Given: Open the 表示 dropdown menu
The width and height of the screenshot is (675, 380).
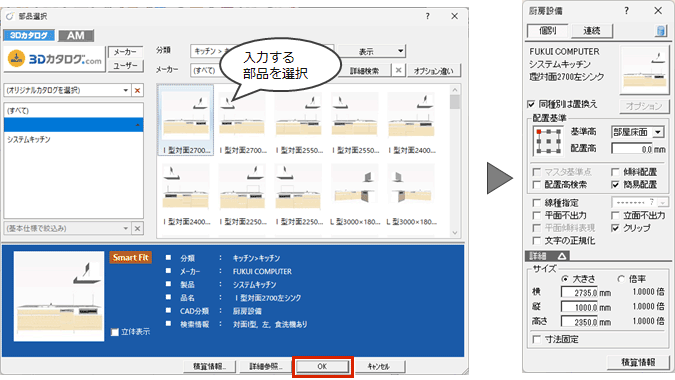Looking at the screenshot, I should pyautogui.click(x=371, y=51).
